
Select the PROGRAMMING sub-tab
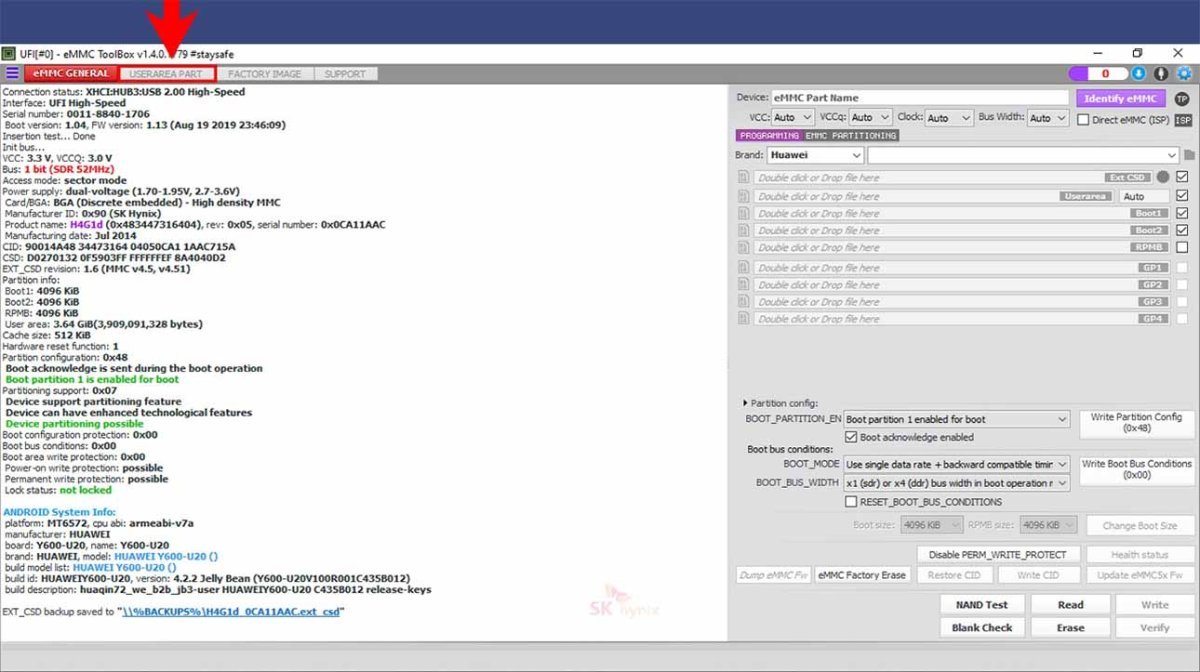(x=769, y=136)
